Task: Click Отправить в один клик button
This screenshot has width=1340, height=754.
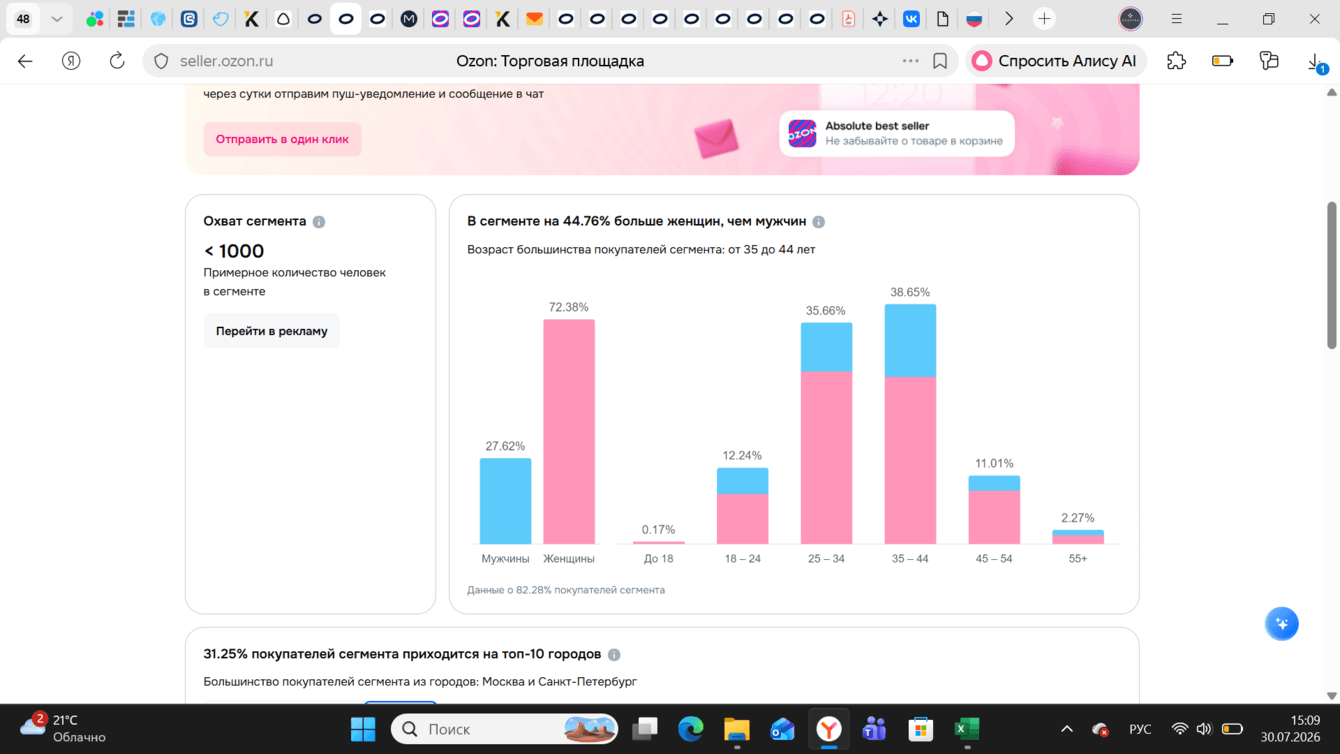Action: click(282, 139)
